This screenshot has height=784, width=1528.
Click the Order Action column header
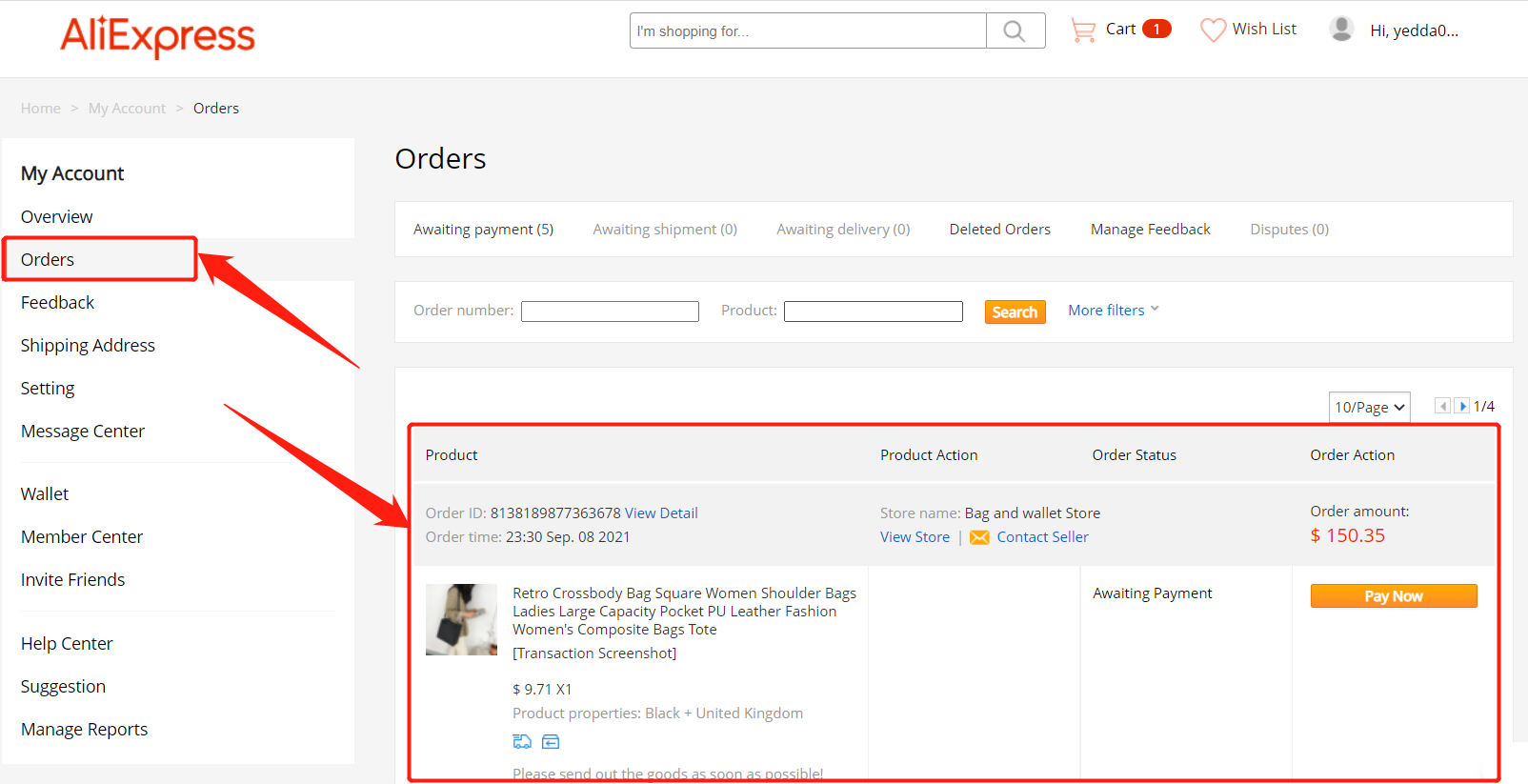(x=1353, y=455)
